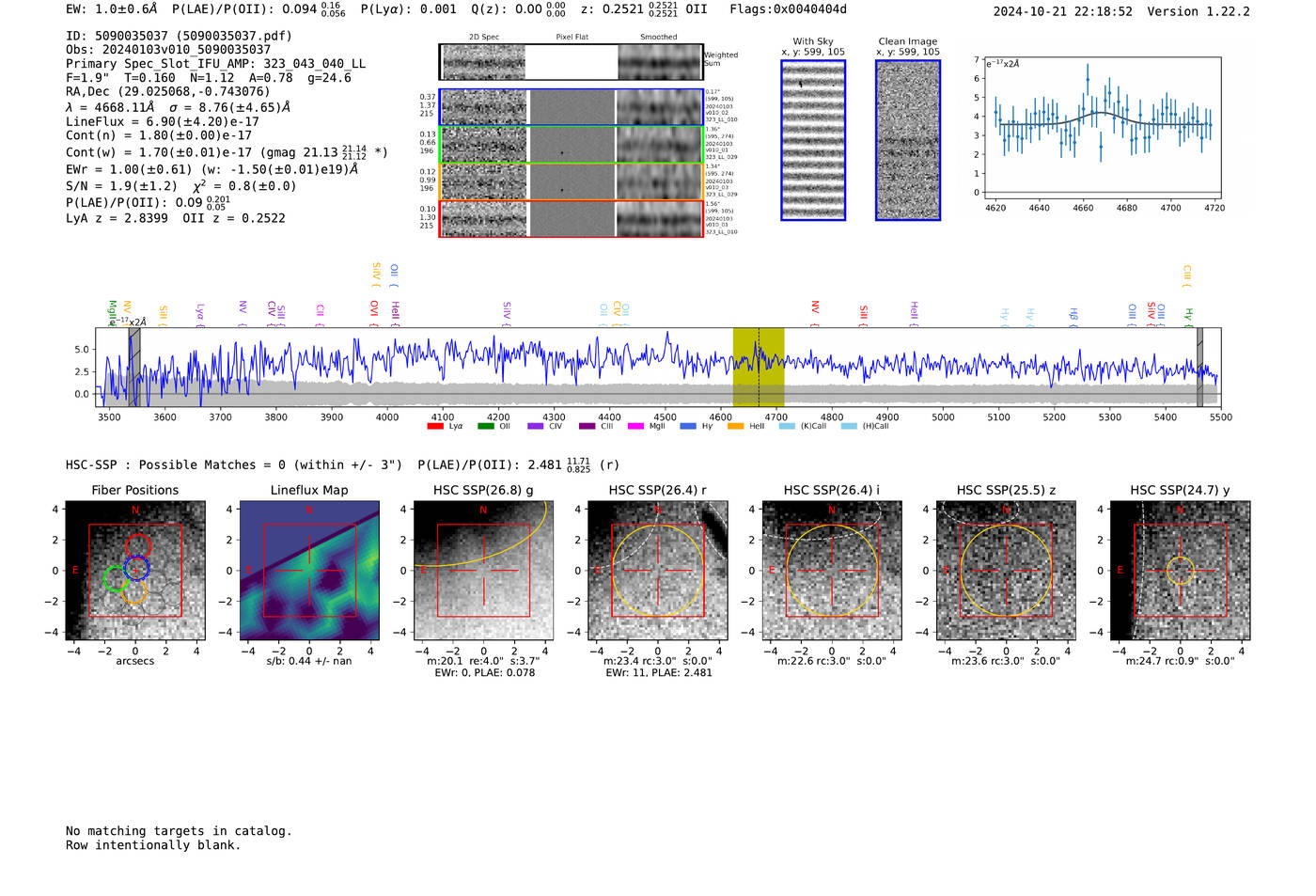Click the RA,Dec (29.025068,-0.743076) coordinates
This screenshot has width=1316, height=896.
[167, 91]
